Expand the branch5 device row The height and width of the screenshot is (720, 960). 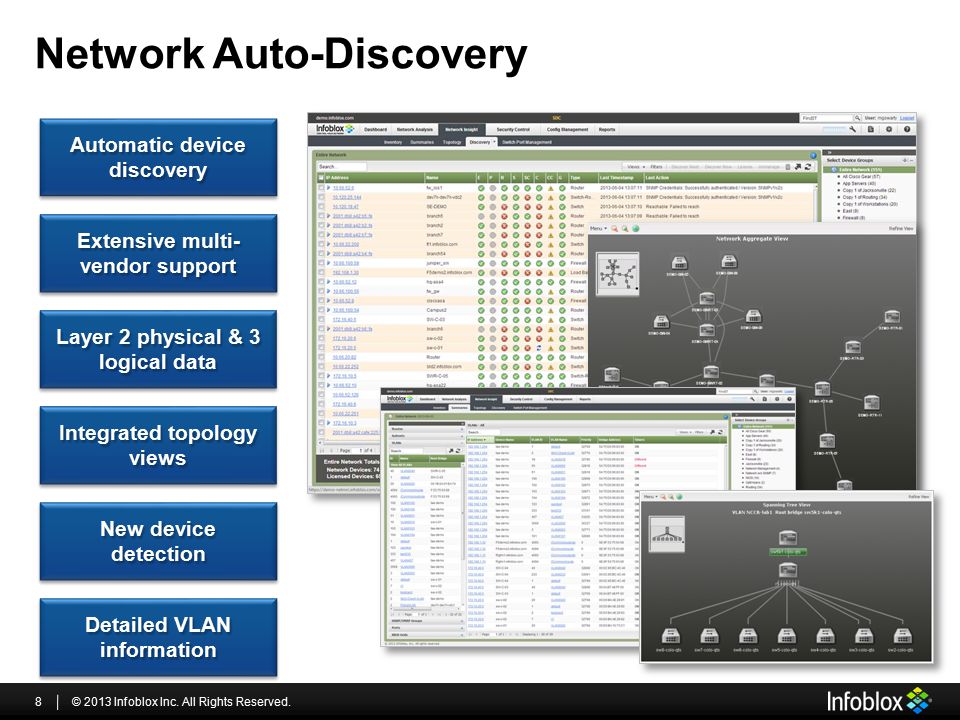tap(329, 216)
